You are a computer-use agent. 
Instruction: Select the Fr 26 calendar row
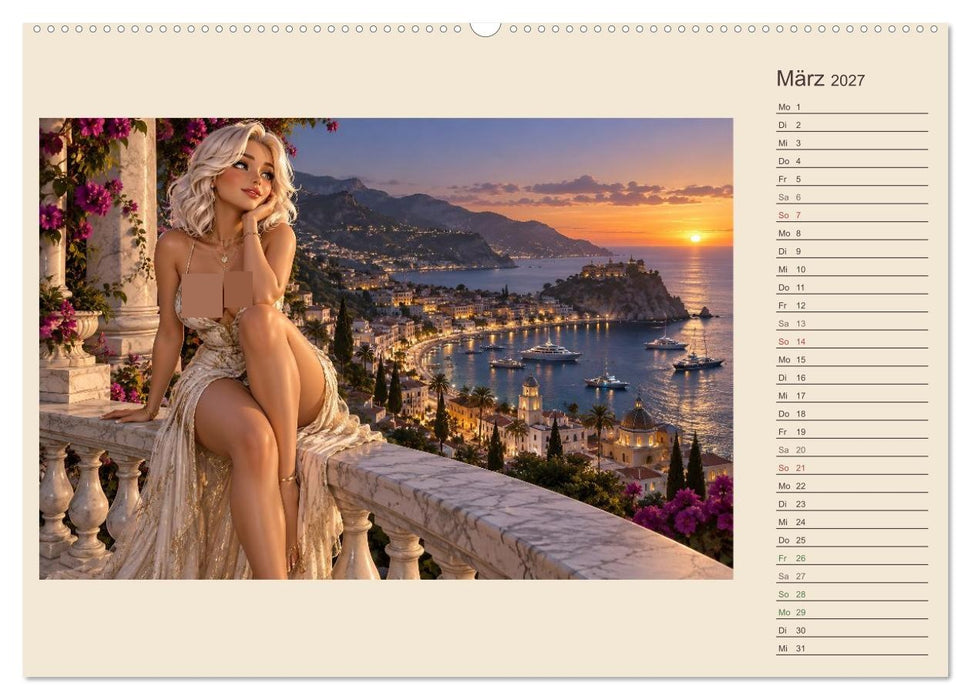(852, 558)
